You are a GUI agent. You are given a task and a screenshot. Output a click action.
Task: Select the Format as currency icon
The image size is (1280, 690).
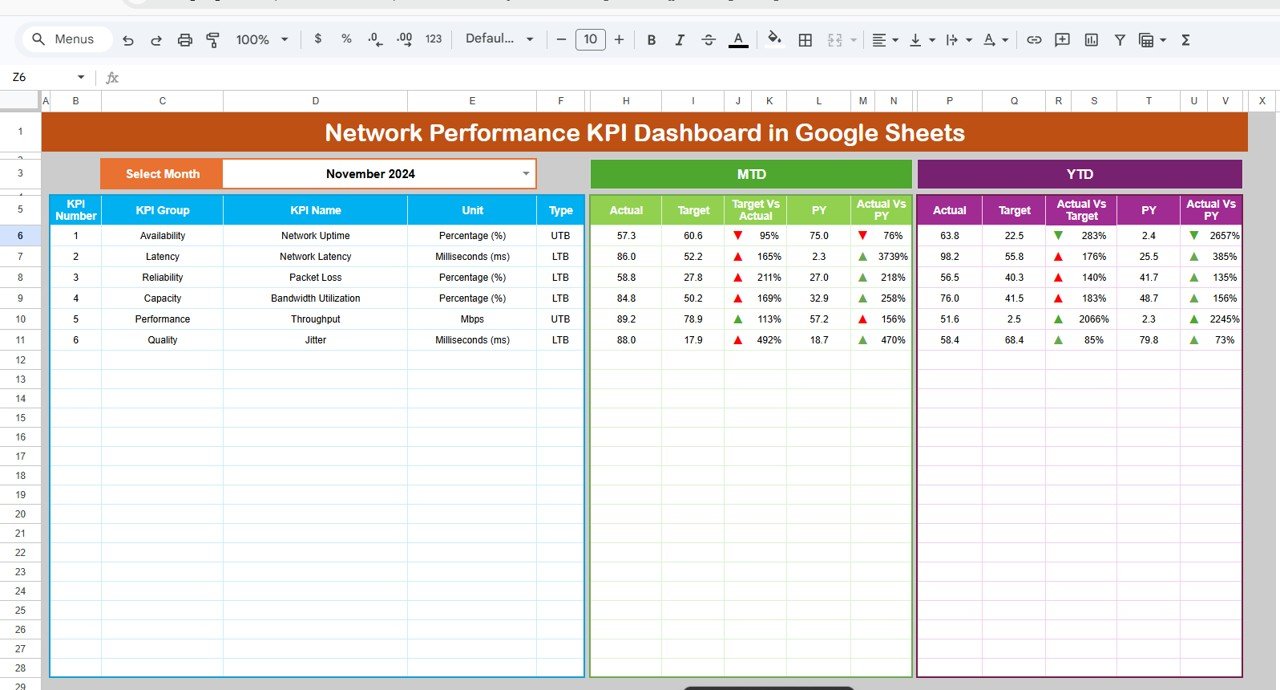coord(318,40)
